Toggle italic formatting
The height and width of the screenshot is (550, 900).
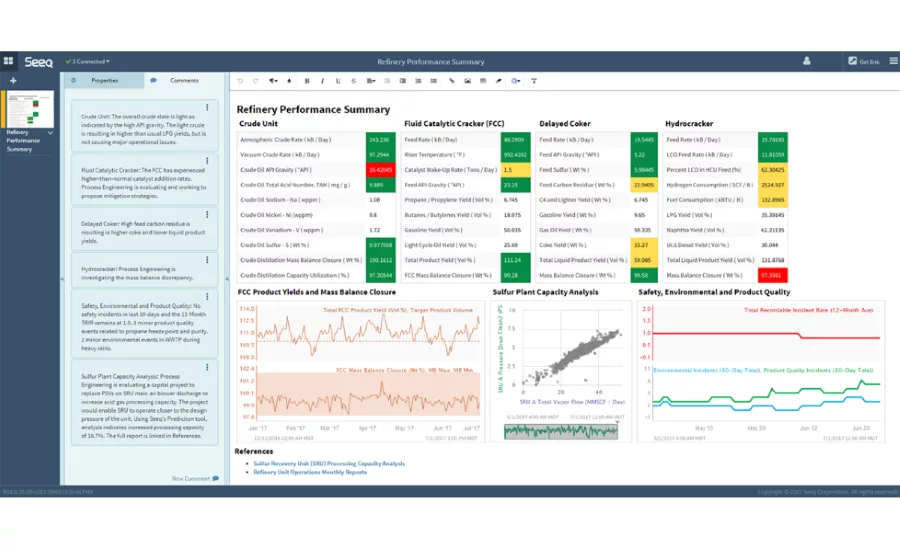pos(323,81)
